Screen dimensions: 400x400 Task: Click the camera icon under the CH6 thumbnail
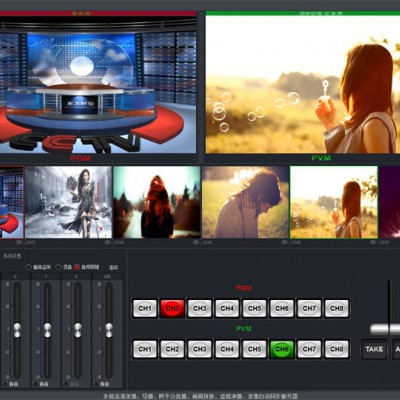coord(374,242)
